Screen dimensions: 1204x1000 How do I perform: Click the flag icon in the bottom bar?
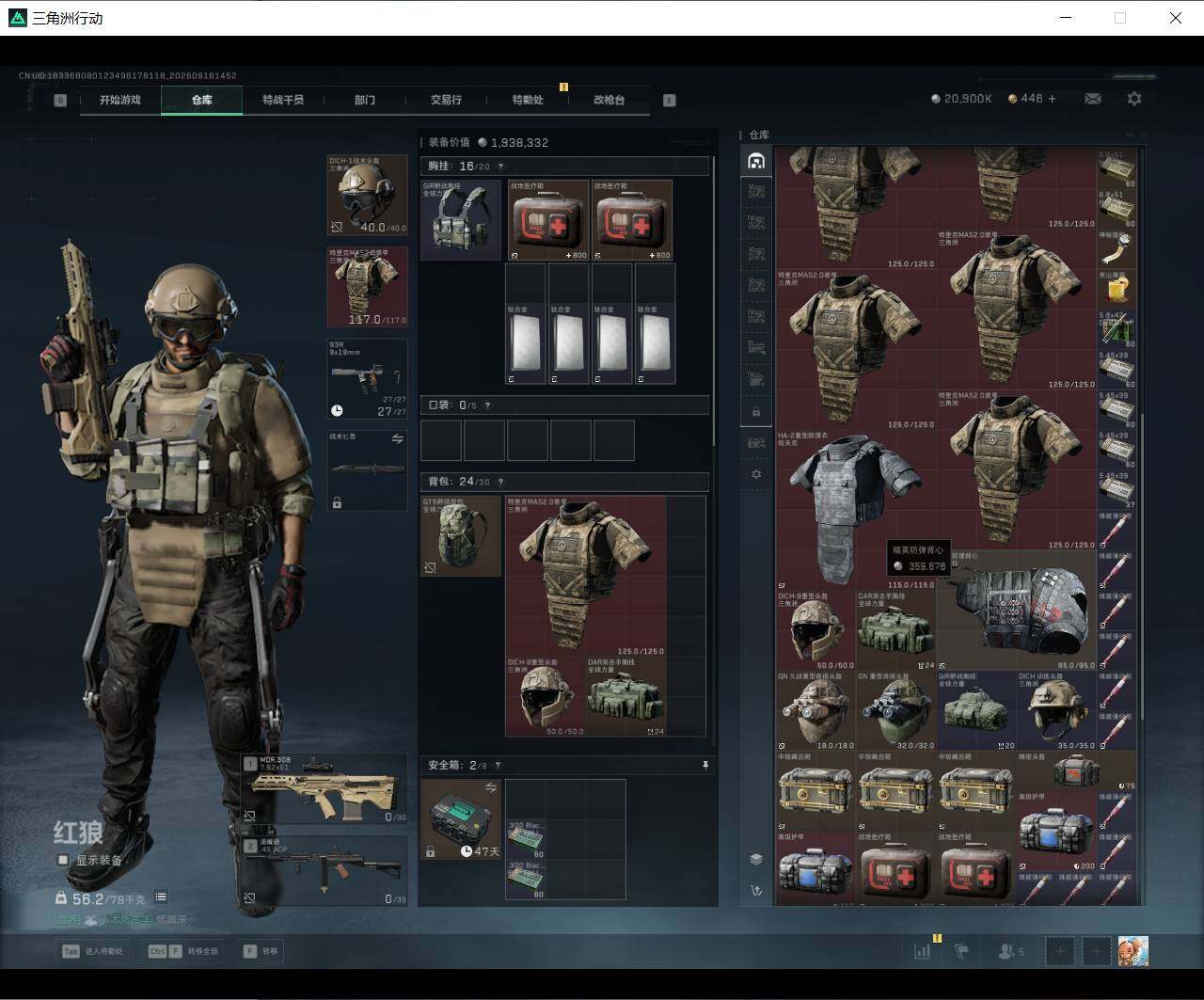961,951
